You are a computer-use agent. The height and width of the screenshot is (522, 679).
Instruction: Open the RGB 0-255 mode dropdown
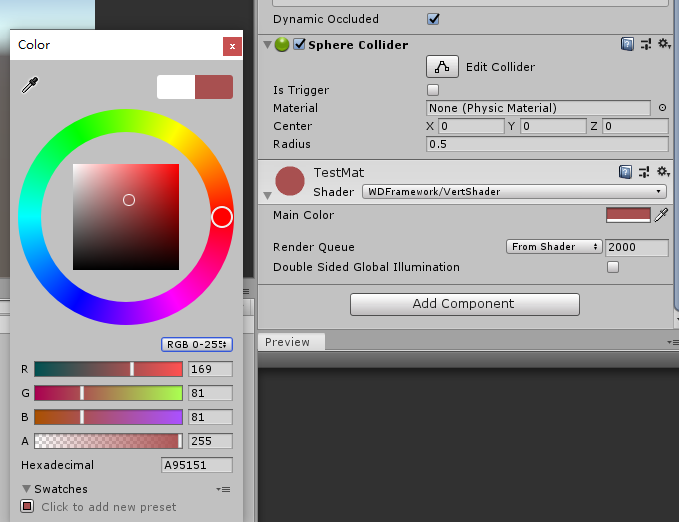197,344
